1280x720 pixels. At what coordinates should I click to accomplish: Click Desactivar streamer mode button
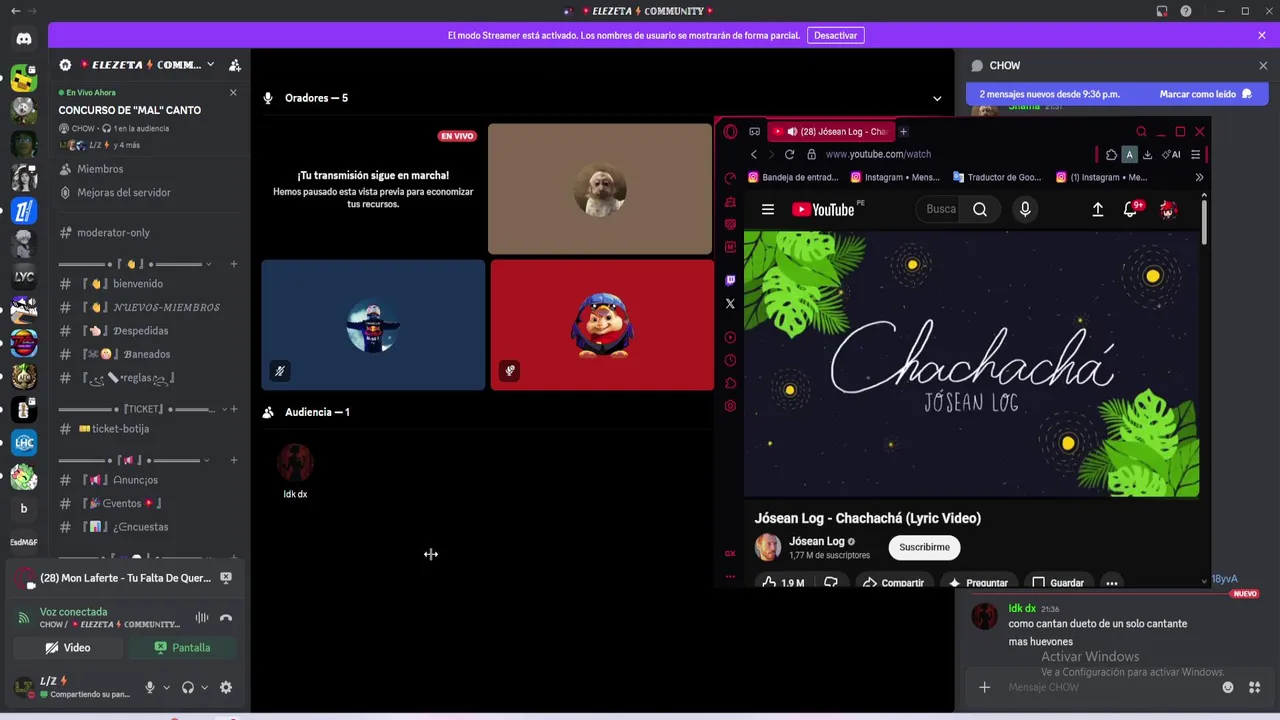835,35
